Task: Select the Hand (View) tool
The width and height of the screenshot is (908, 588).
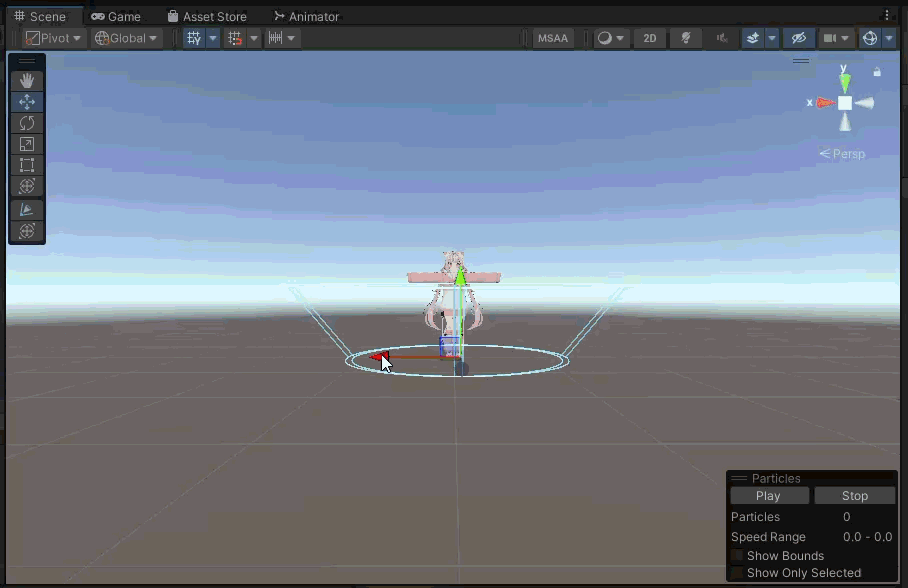Action: (x=27, y=80)
